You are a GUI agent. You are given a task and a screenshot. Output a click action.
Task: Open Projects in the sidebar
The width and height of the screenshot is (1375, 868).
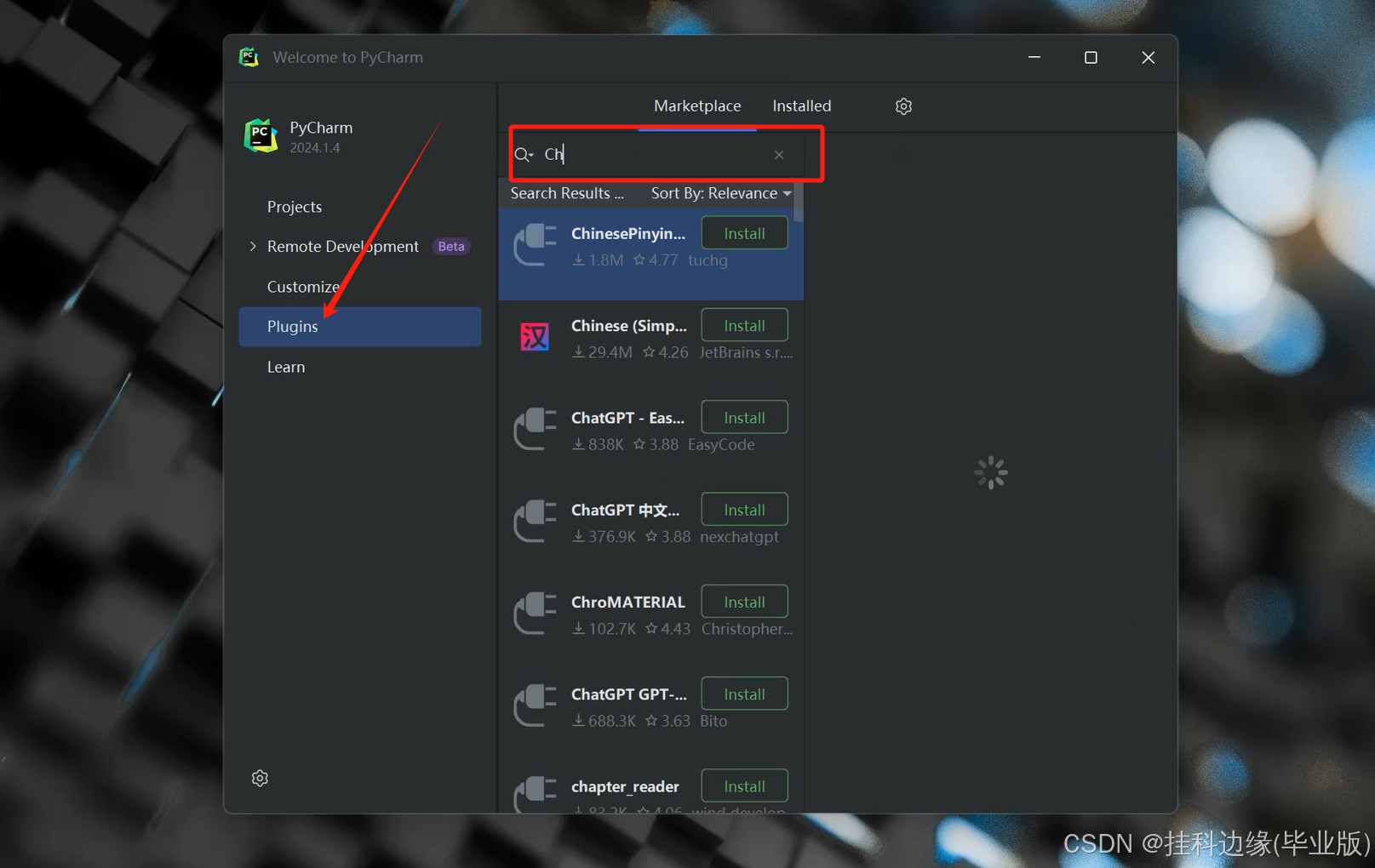click(295, 207)
